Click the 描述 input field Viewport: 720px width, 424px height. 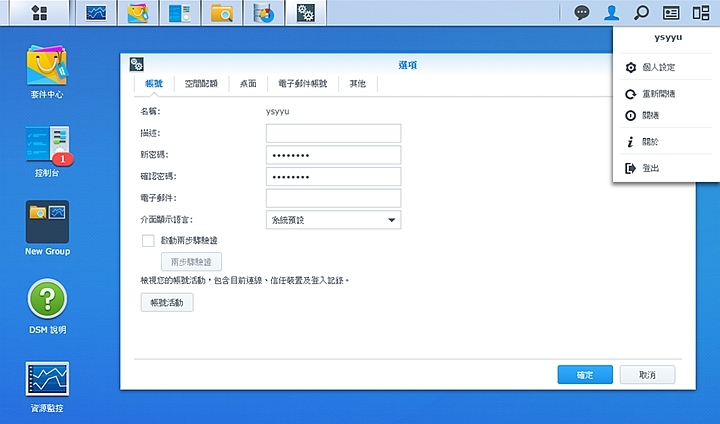coord(333,133)
